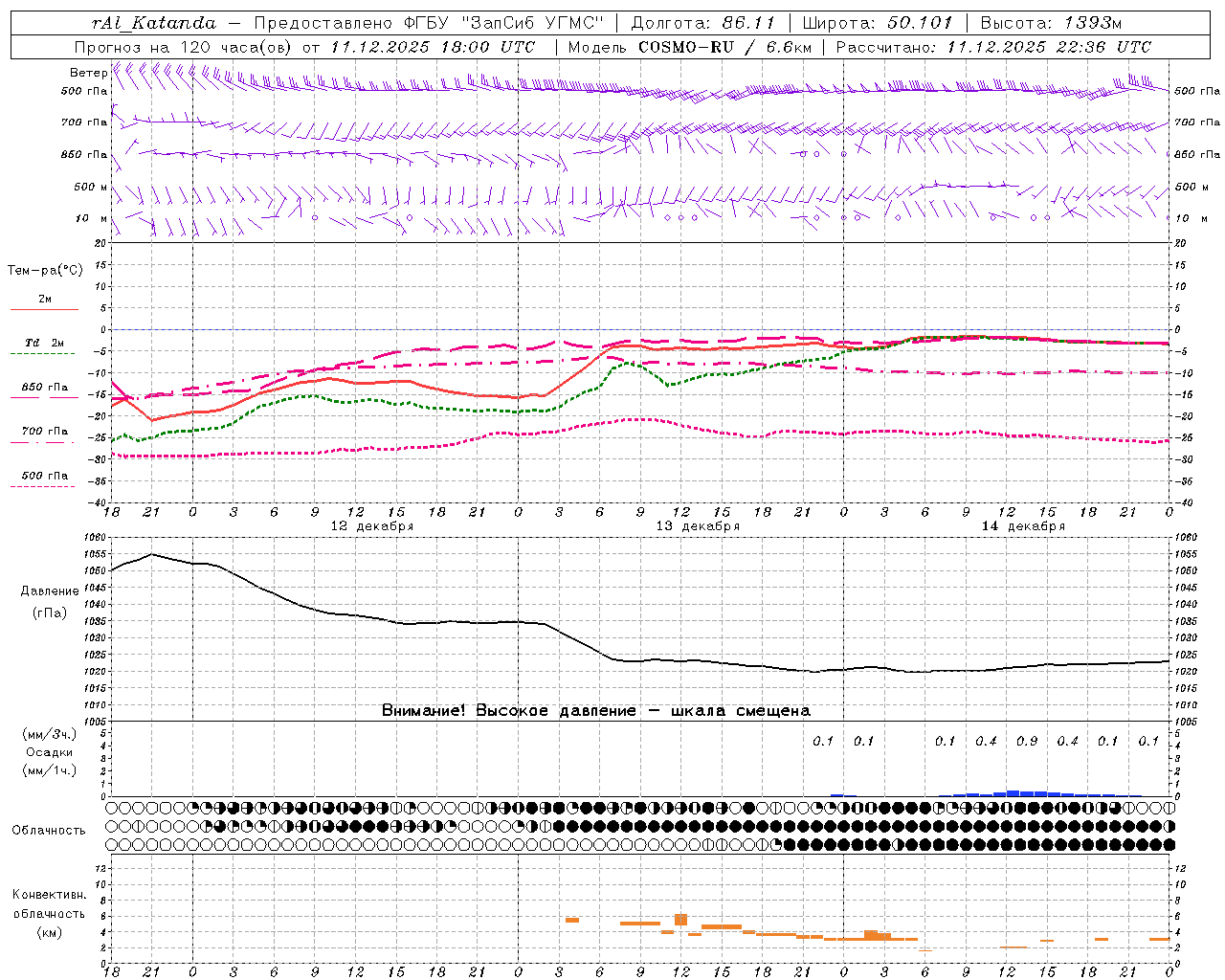Screen dimensions: 1225x980
Task: Click the high pressure warning Внимание! text
Action: click(596, 711)
